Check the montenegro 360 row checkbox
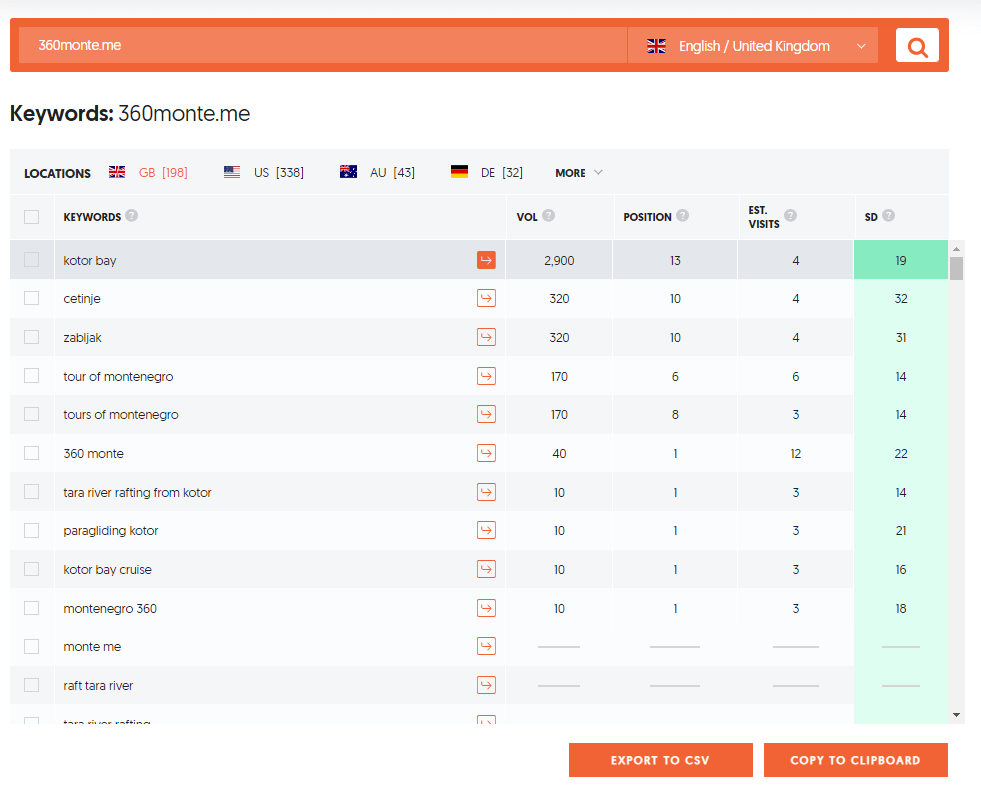Image resolution: width=981 pixels, height=788 pixels. tap(31, 608)
